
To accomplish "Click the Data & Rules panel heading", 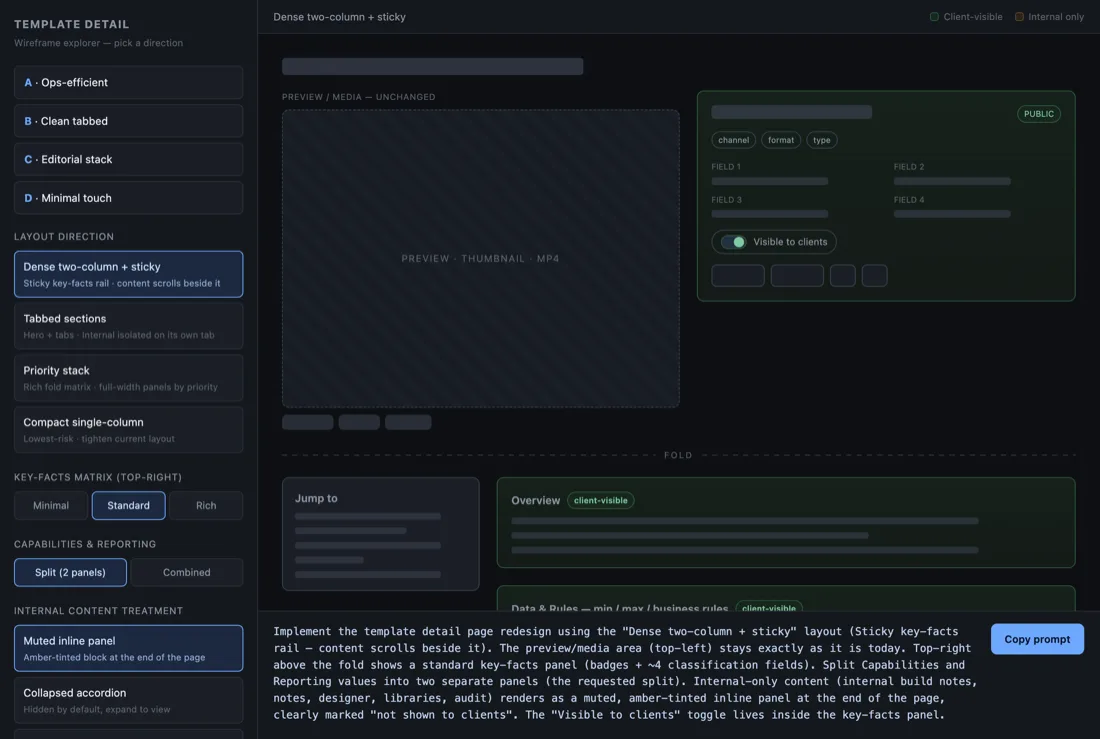I will [619, 608].
